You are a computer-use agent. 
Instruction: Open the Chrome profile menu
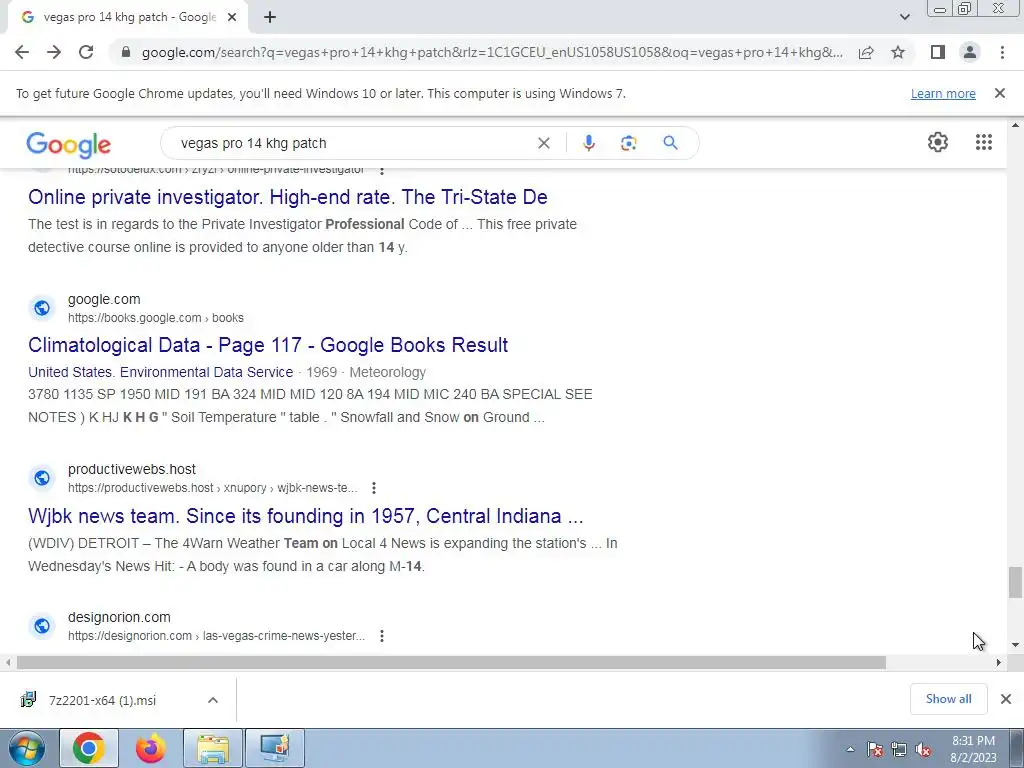pyautogui.click(x=970, y=52)
